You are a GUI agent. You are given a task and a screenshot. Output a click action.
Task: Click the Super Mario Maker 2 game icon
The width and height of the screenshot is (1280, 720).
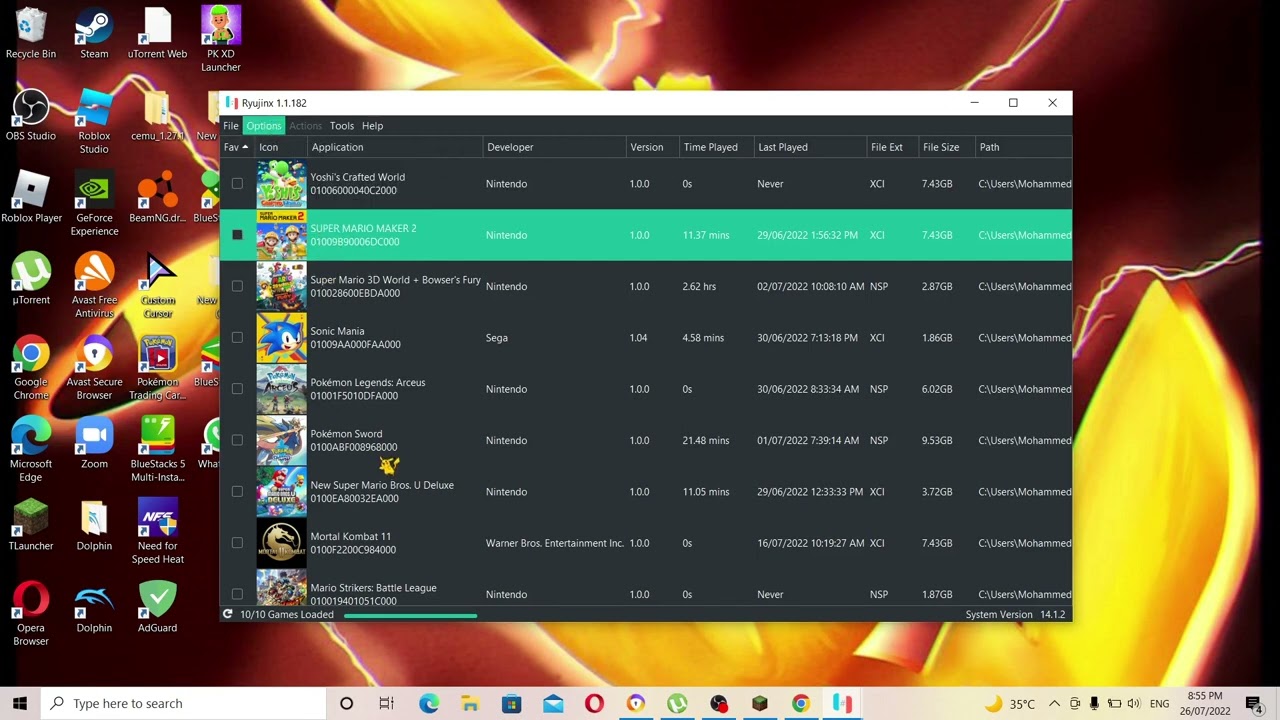click(x=281, y=235)
